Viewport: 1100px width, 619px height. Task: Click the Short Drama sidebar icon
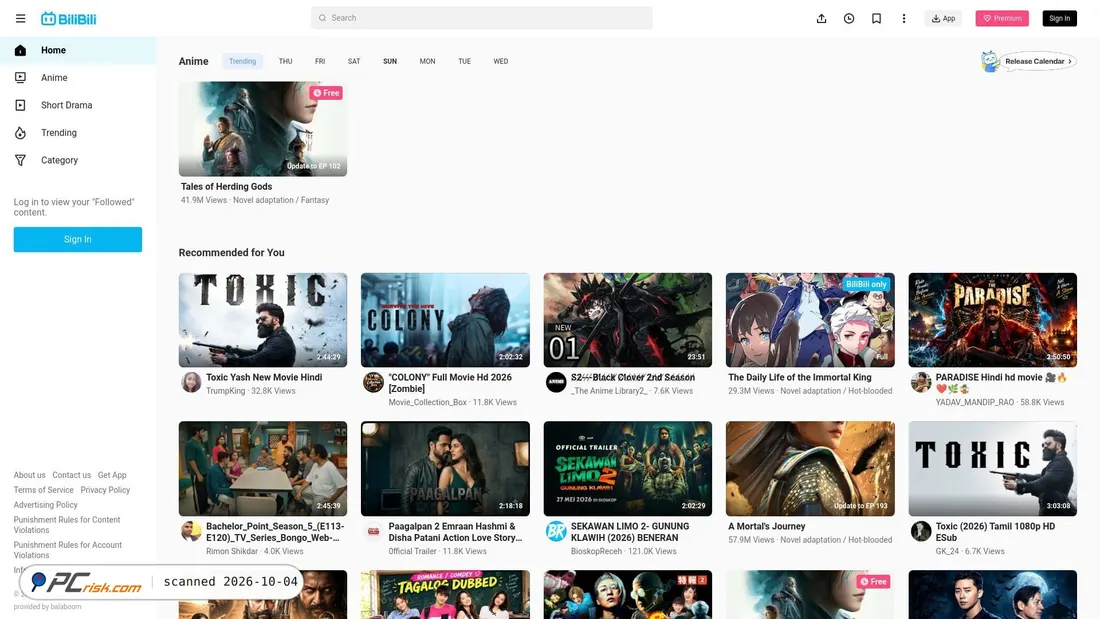20,105
